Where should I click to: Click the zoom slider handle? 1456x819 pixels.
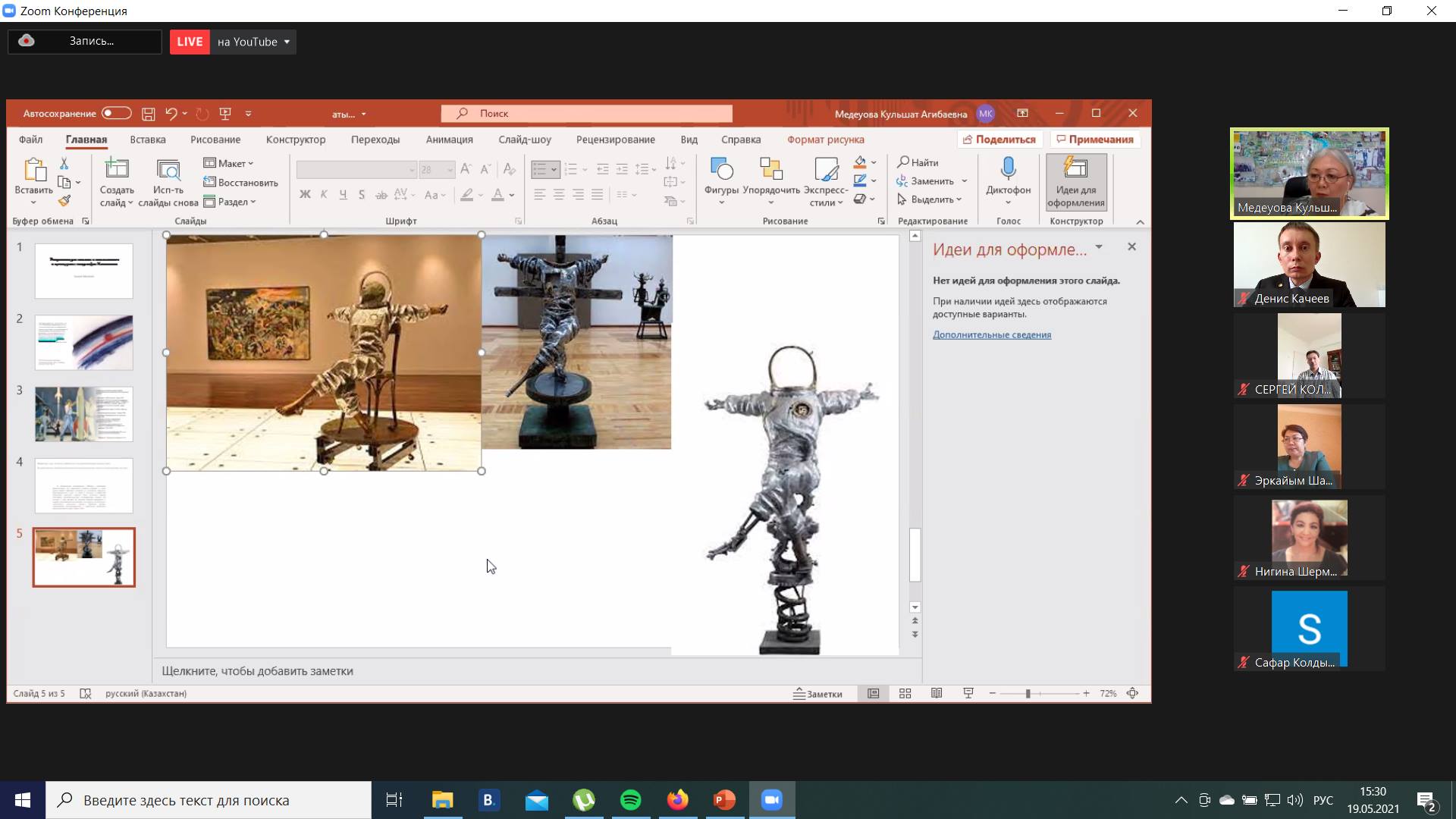(1028, 694)
